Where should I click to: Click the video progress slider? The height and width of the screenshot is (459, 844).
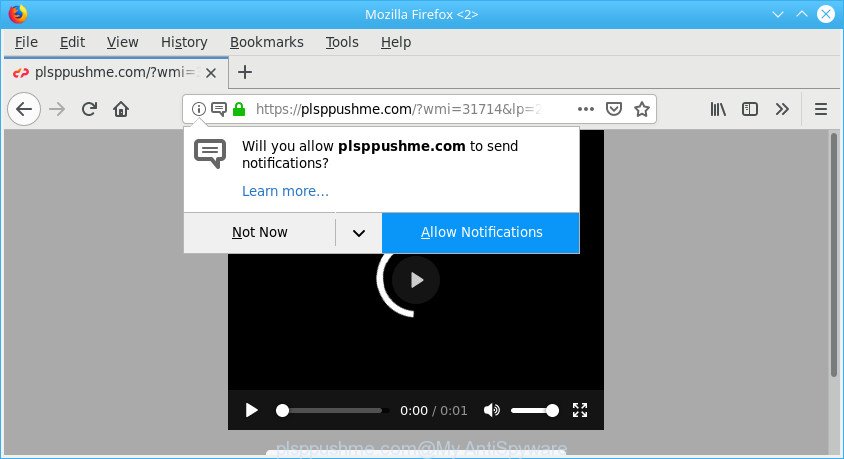point(331,410)
